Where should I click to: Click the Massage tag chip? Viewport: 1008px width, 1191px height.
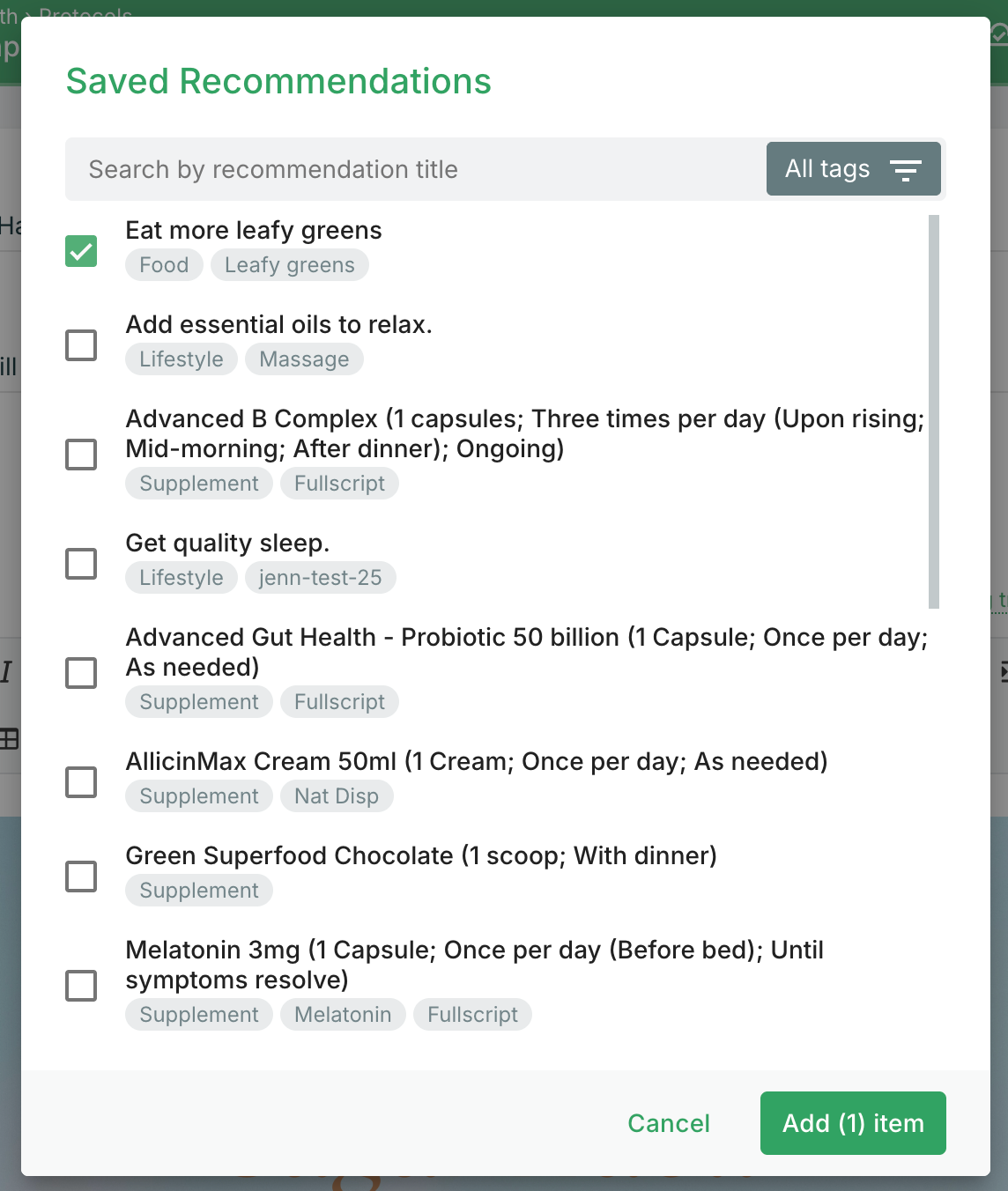tap(304, 359)
